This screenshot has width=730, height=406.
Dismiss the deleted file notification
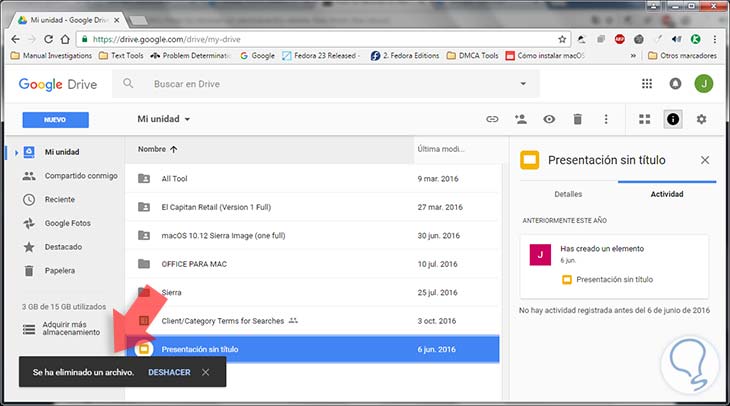[x=205, y=372]
